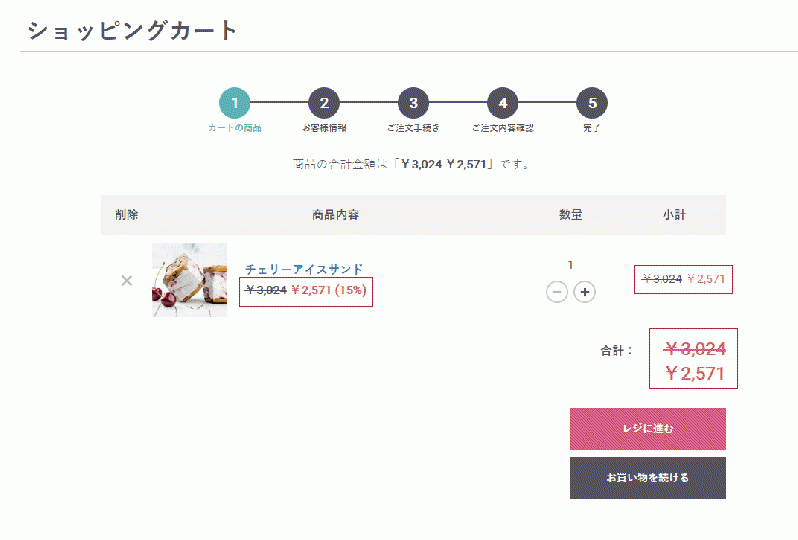The height and width of the screenshot is (540, 798).
Task: Decrease quantity with the minus button
Action: 557,292
